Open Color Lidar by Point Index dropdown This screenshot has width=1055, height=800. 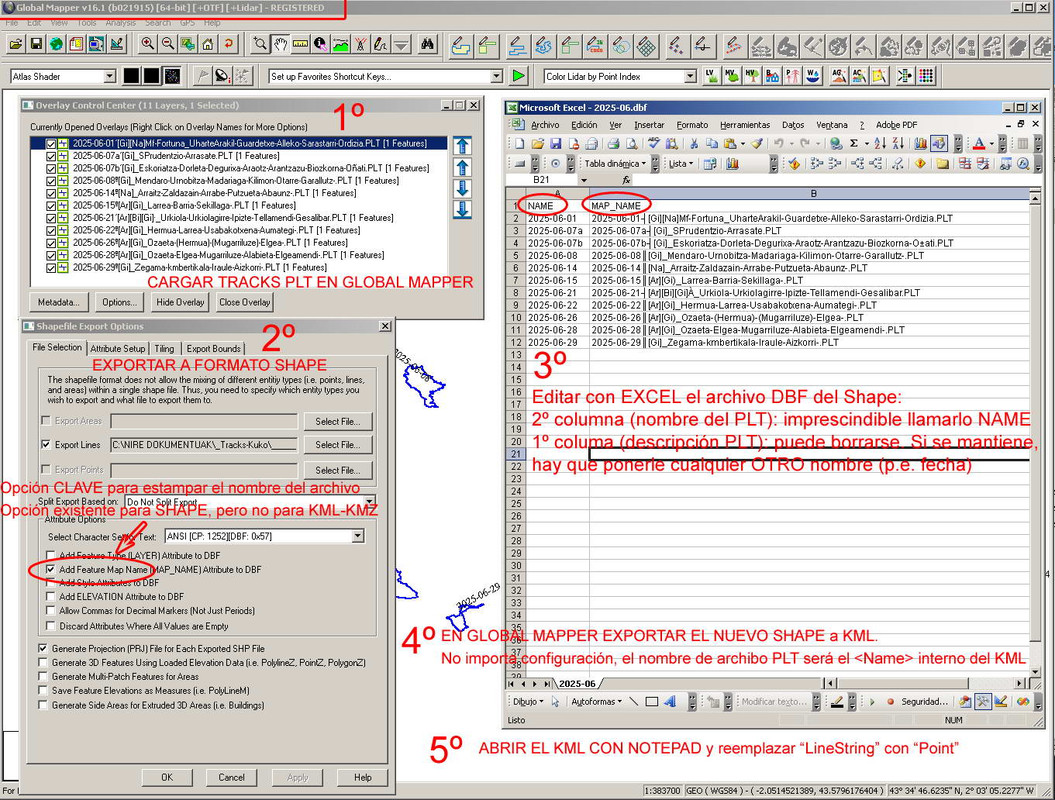[690, 76]
